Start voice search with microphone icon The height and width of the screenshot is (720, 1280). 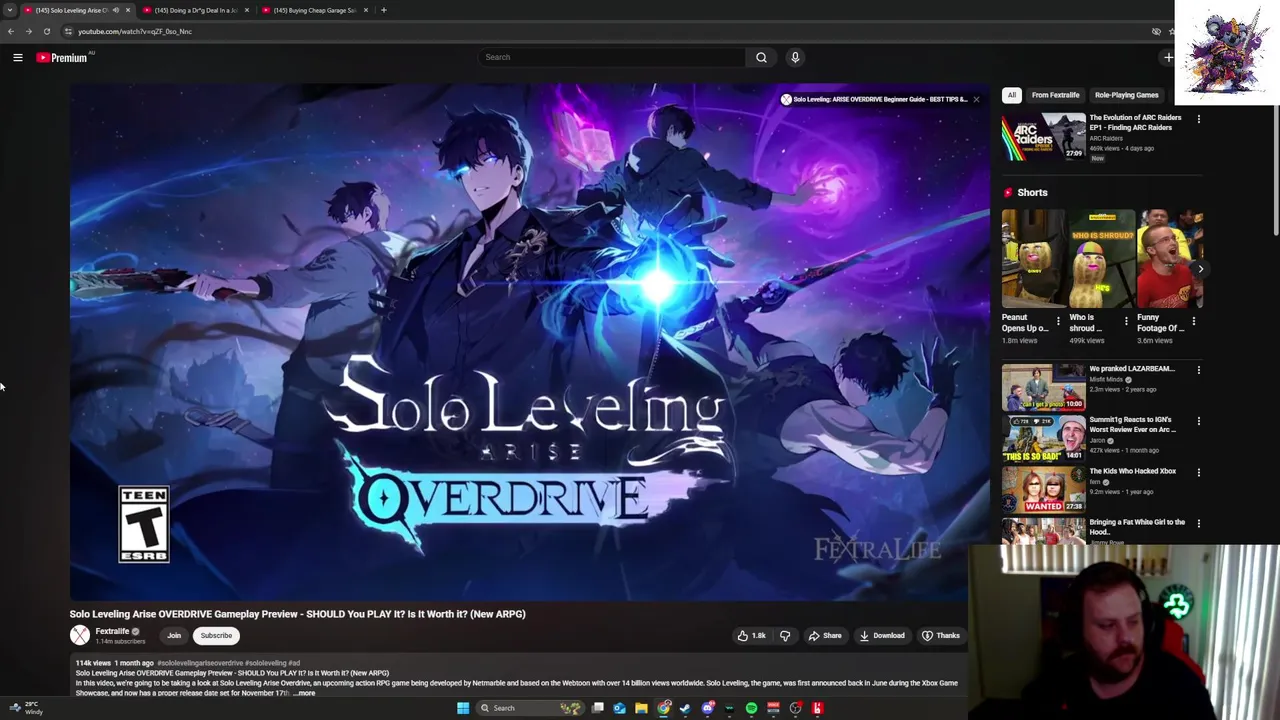pos(795,57)
